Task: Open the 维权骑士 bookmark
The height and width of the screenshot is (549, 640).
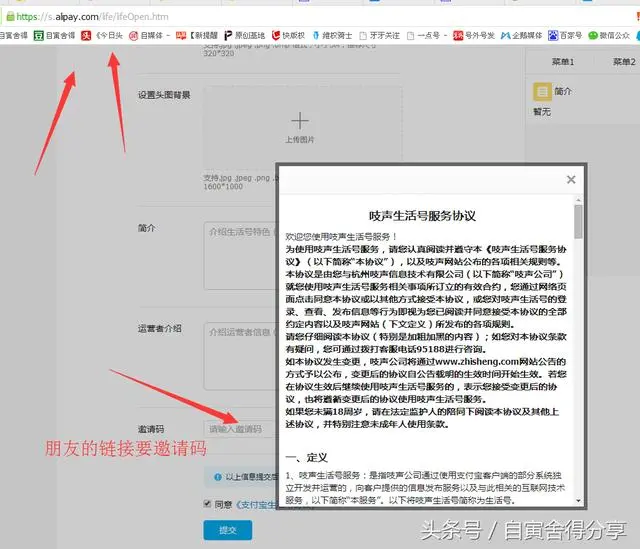Action: pyautogui.click(x=332, y=36)
